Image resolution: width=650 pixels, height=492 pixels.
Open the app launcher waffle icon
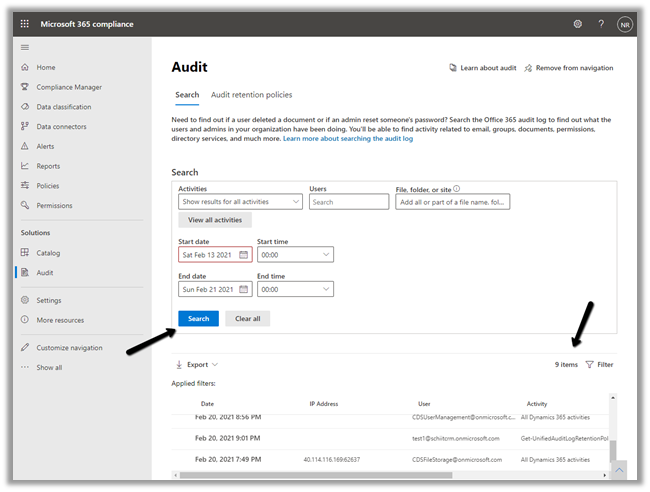pyautogui.click(x=25, y=24)
